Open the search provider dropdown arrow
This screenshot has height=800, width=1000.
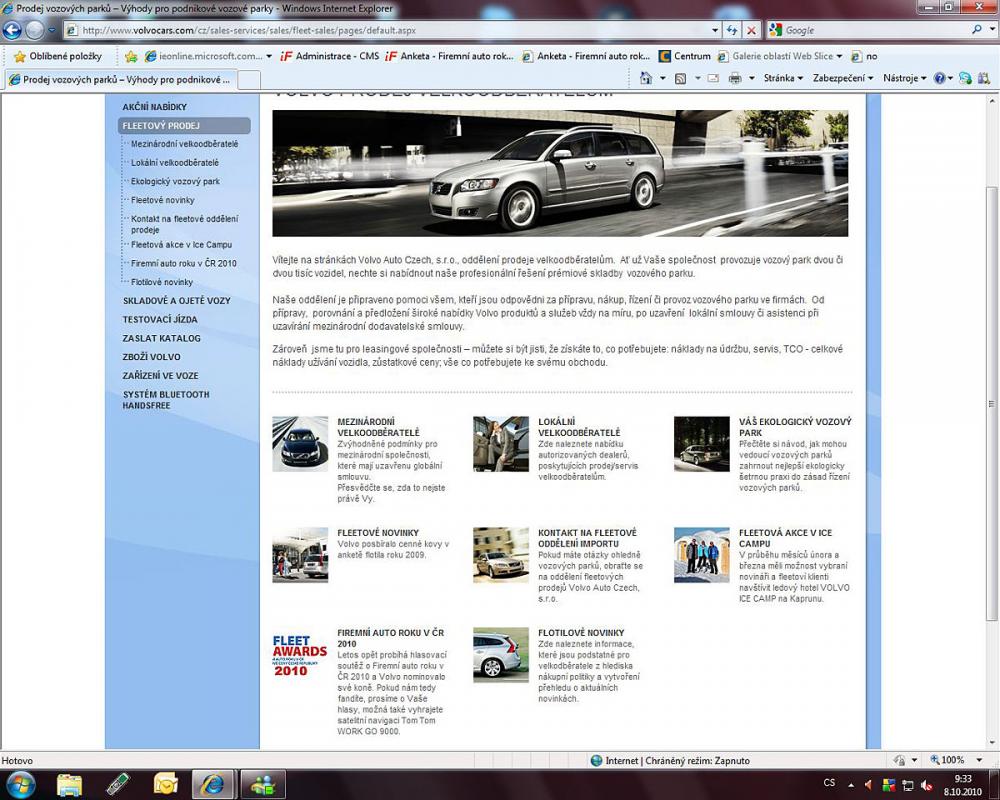(990, 30)
